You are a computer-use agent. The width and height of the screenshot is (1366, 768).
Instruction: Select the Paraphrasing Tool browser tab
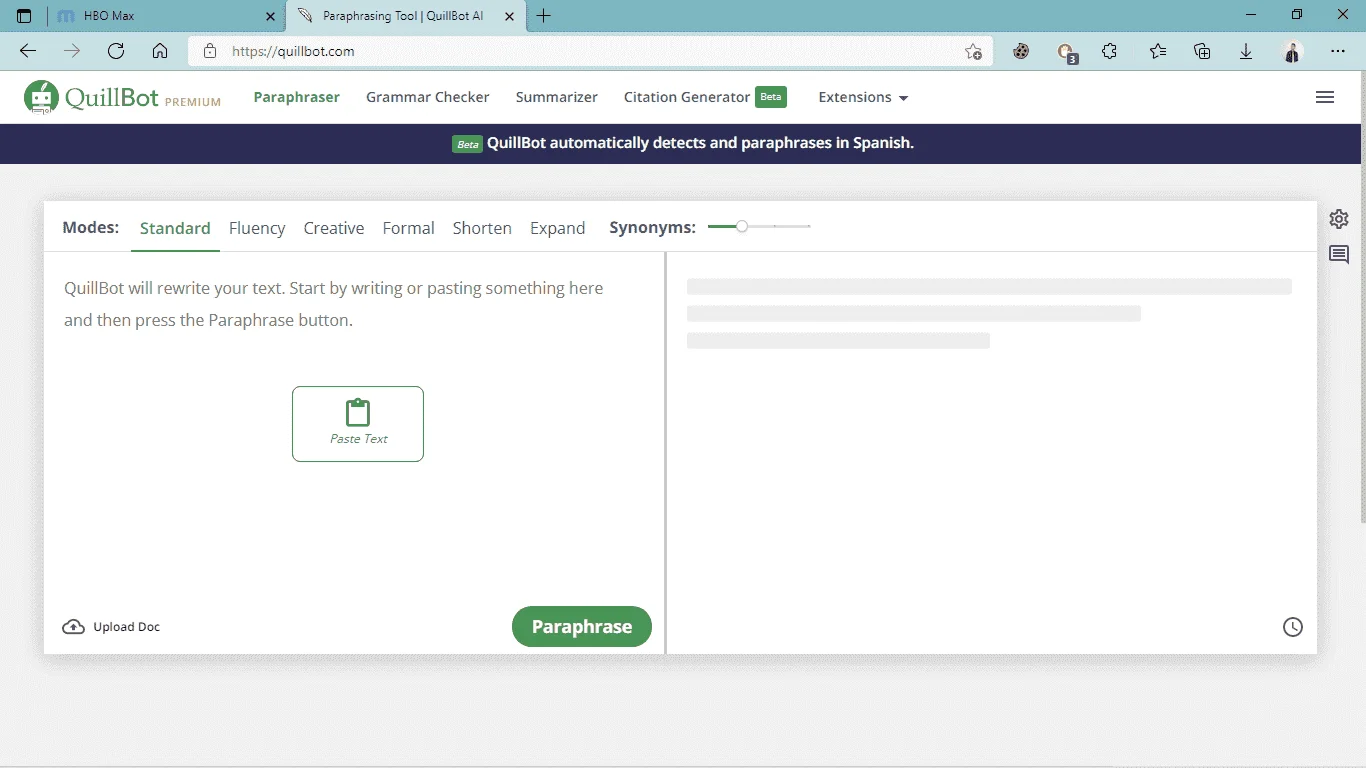click(405, 16)
